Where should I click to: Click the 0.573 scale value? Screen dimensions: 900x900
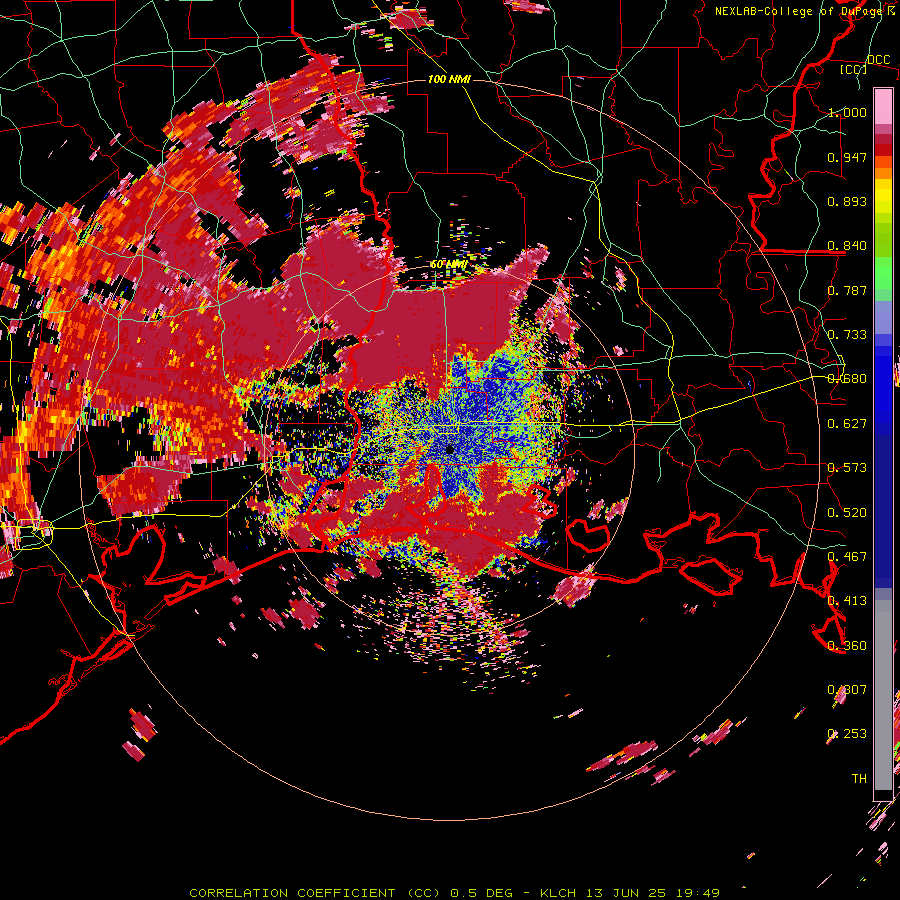847,468
